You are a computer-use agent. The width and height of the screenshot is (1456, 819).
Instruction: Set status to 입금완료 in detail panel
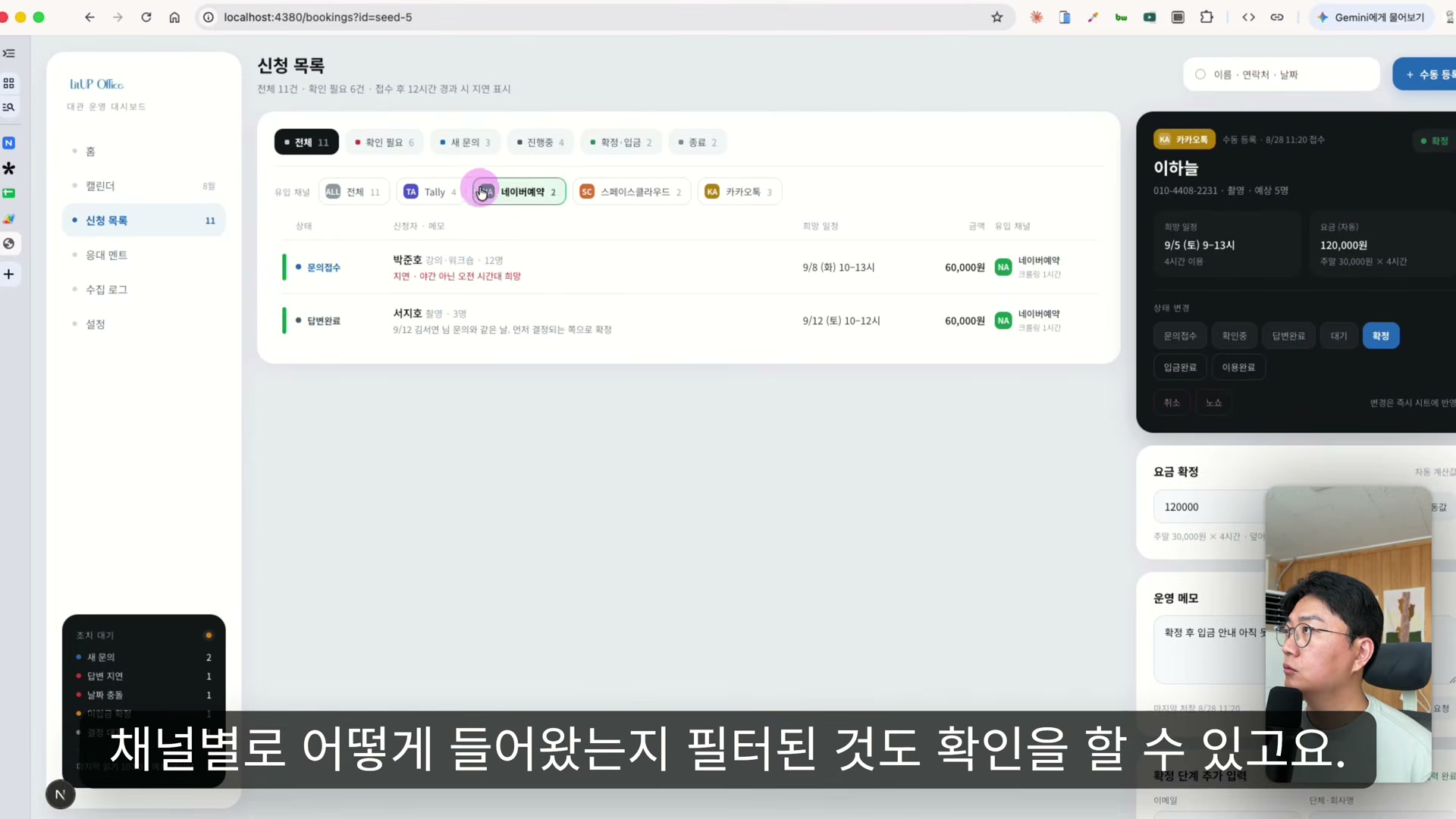(1180, 367)
